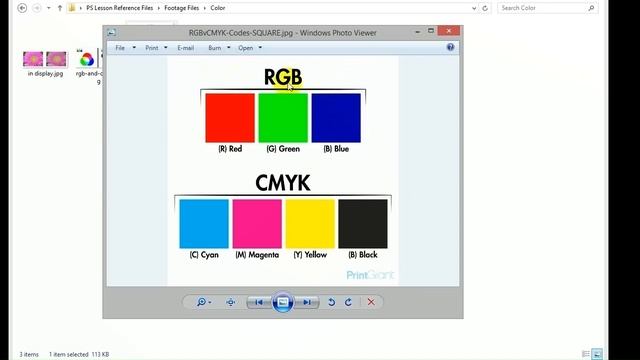The width and height of the screenshot is (640, 360).
Task: Switch Explorer to large icons view
Action: click(597, 354)
